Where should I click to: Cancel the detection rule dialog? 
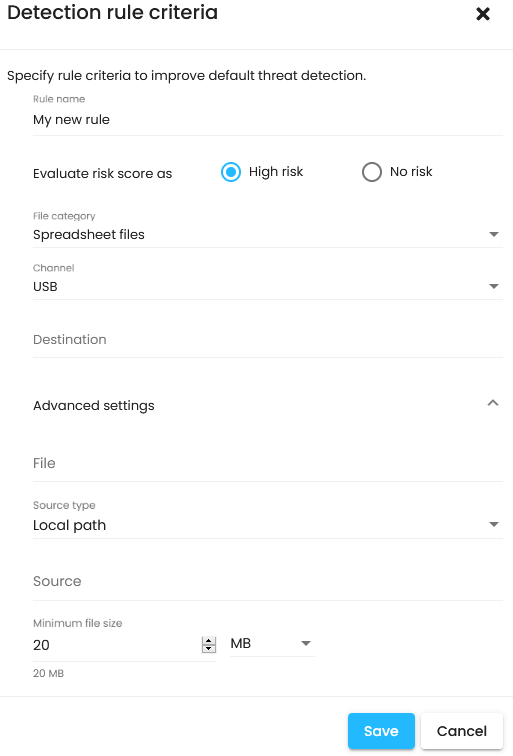pos(462,731)
